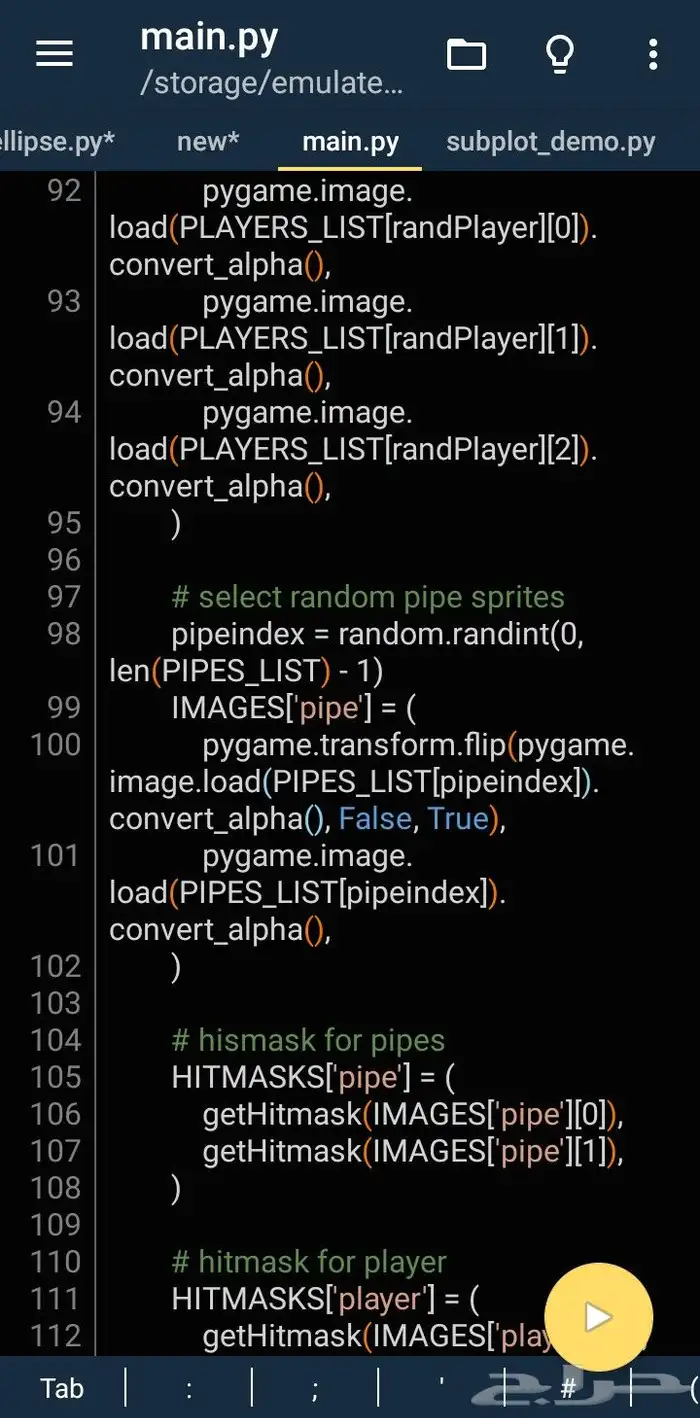The height and width of the screenshot is (1418, 700).
Task: Open the folder file browser icon
Action: [x=466, y=54]
